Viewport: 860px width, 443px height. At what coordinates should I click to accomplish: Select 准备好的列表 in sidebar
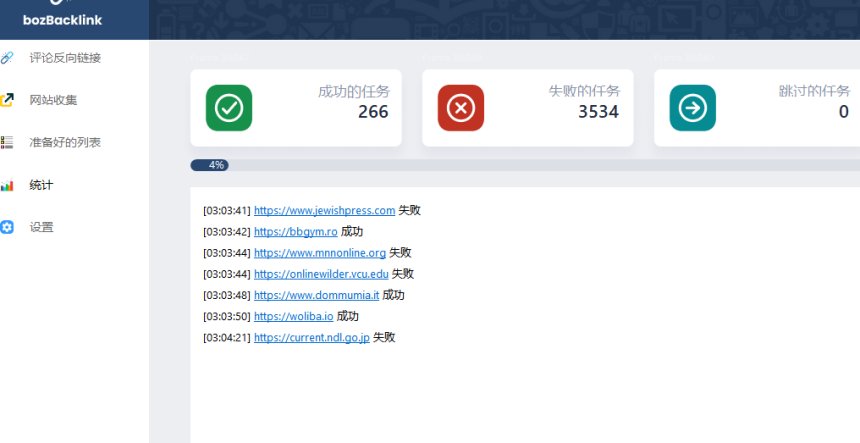point(65,142)
